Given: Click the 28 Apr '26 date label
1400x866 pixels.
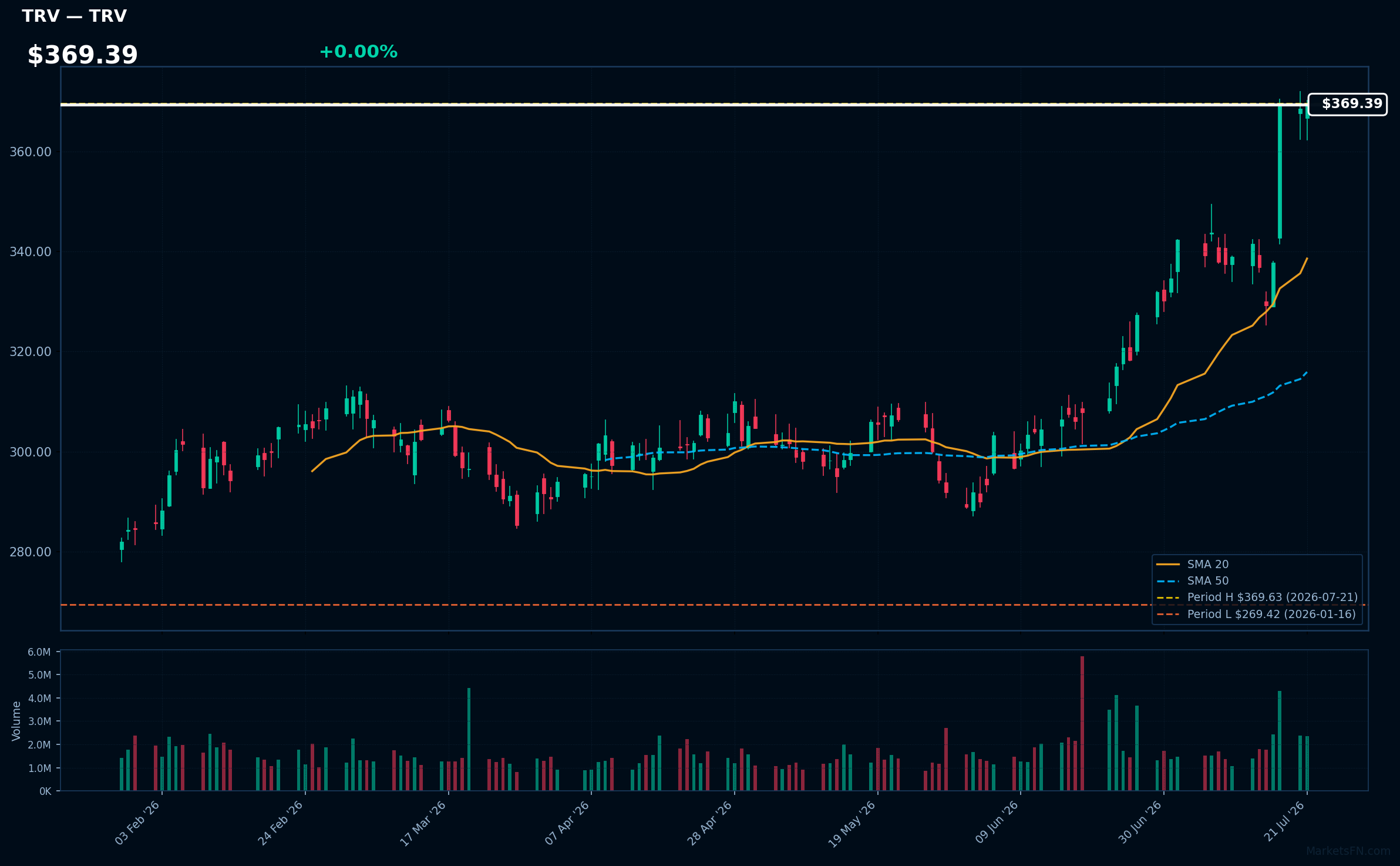Looking at the screenshot, I should (710, 823).
